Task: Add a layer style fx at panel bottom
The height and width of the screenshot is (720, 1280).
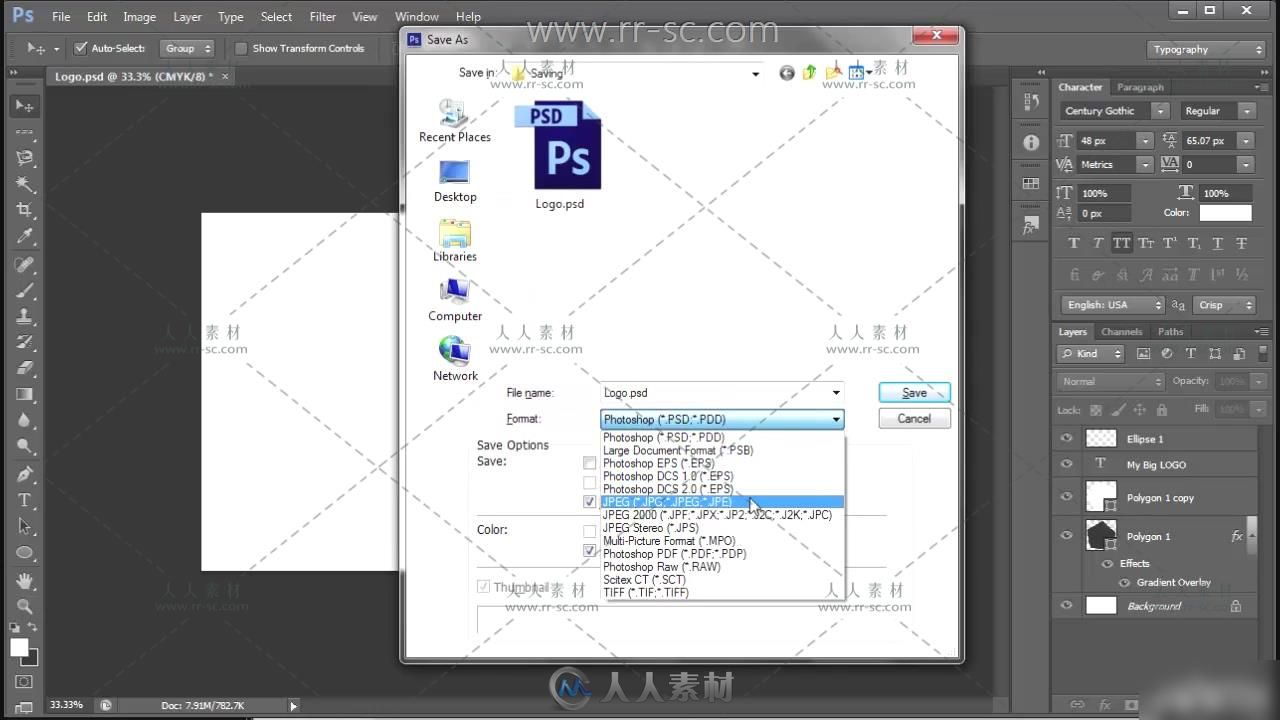Action: pyautogui.click(x=1105, y=705)
